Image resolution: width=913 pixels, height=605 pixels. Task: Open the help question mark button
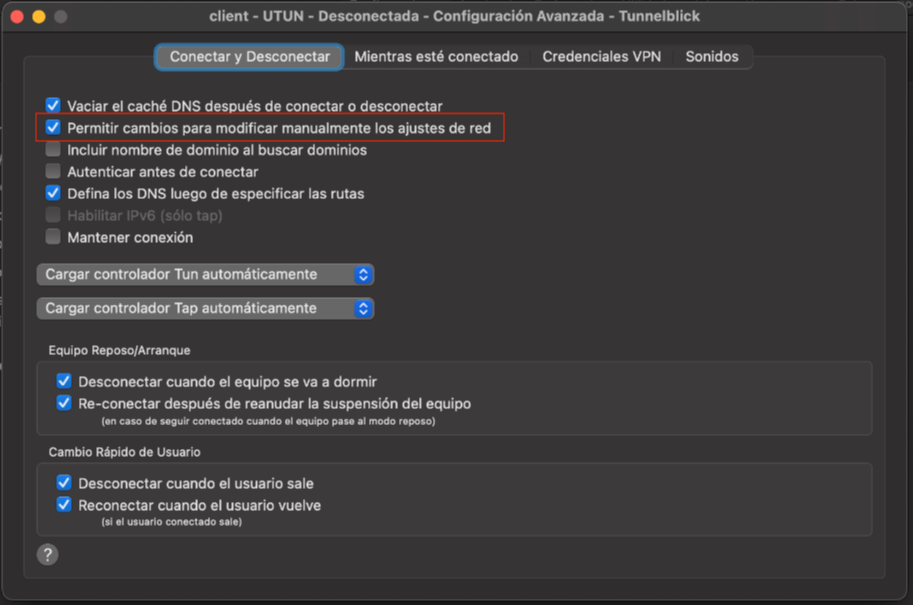coord(47,555)
